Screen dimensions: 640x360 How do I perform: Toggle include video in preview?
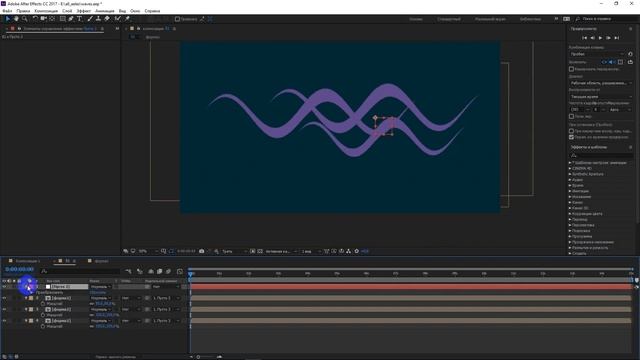604,62
